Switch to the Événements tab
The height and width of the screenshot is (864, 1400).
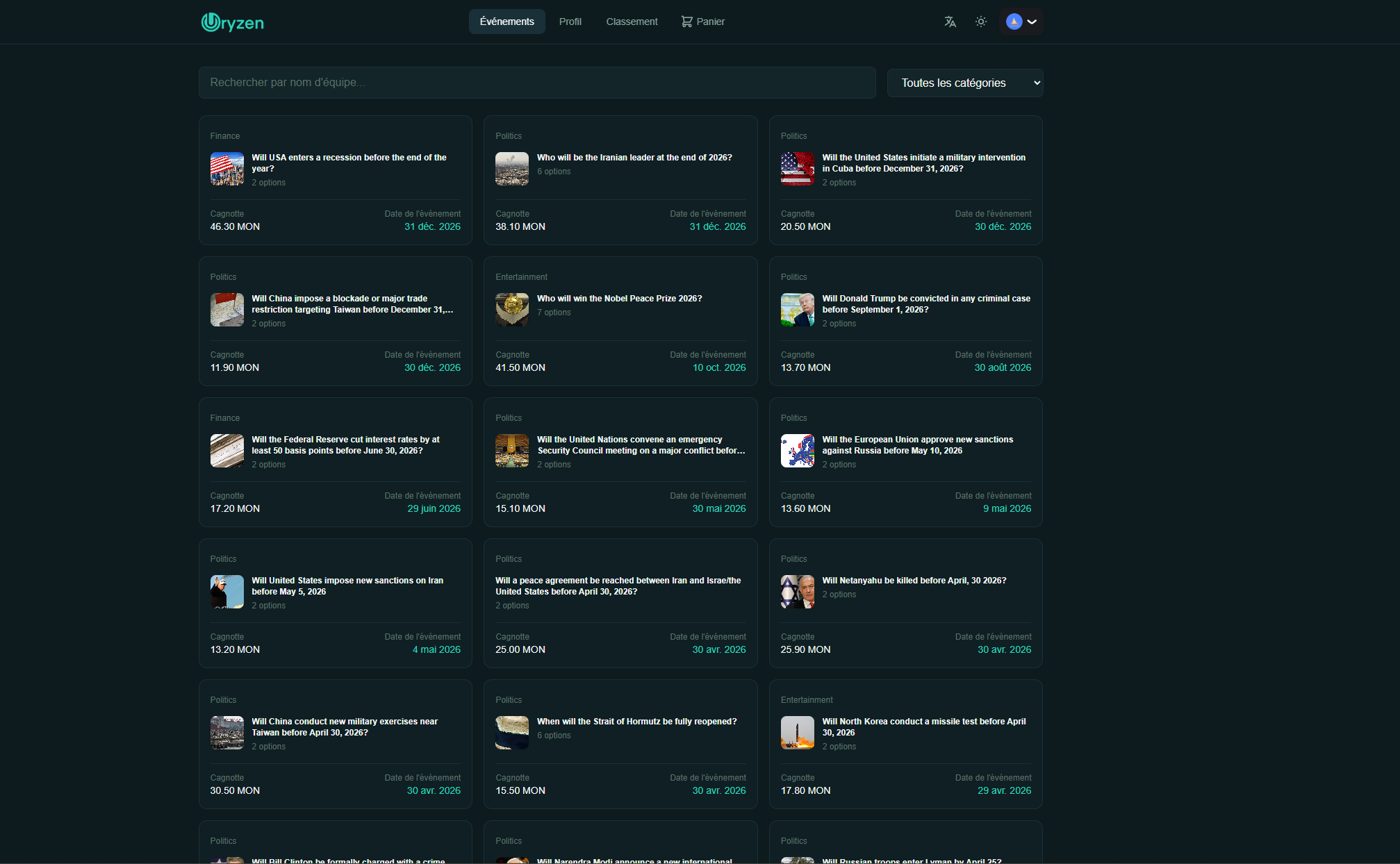coord(507,22)
